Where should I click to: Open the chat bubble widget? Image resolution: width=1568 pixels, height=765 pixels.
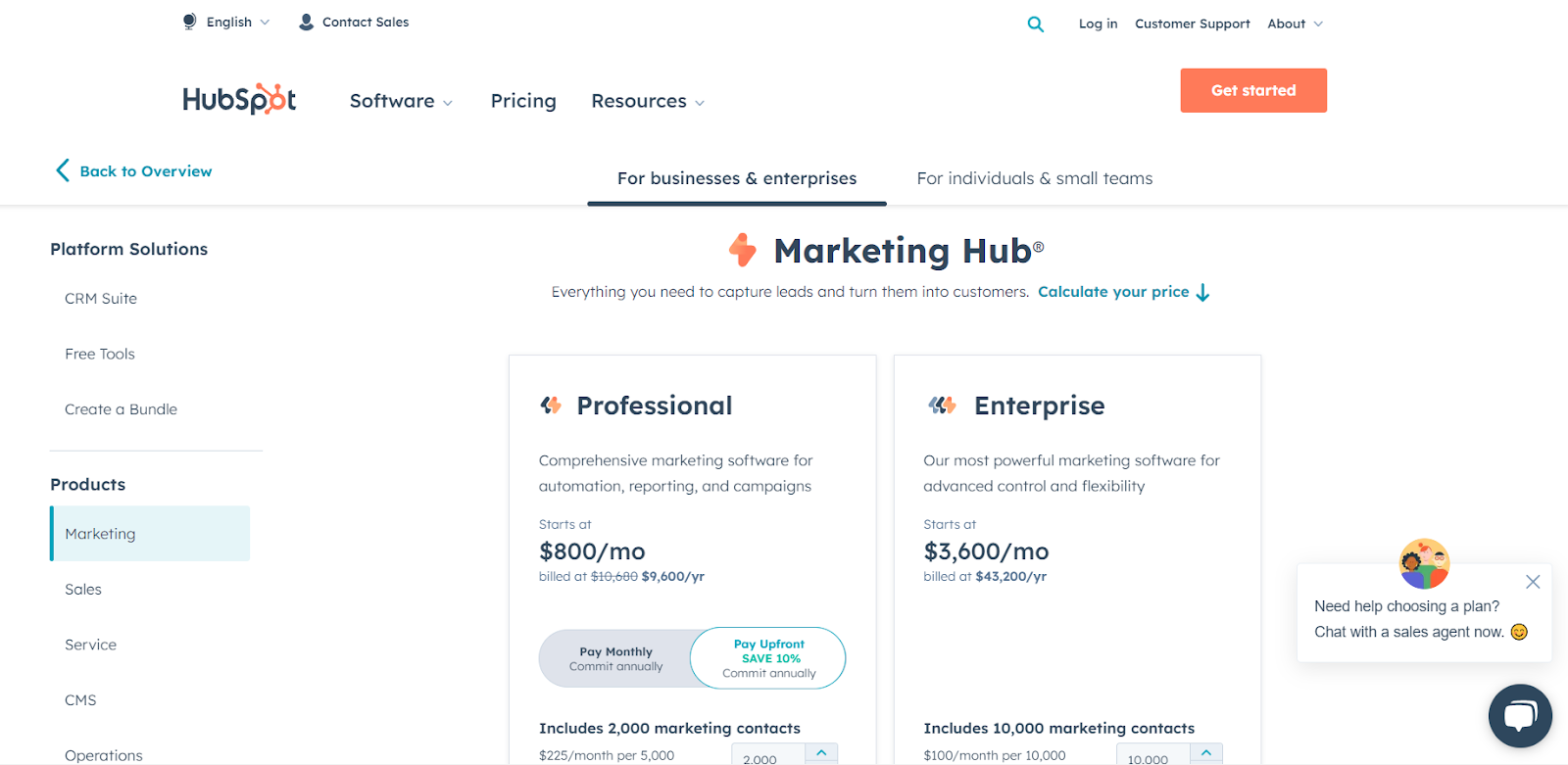(1520, 715)
